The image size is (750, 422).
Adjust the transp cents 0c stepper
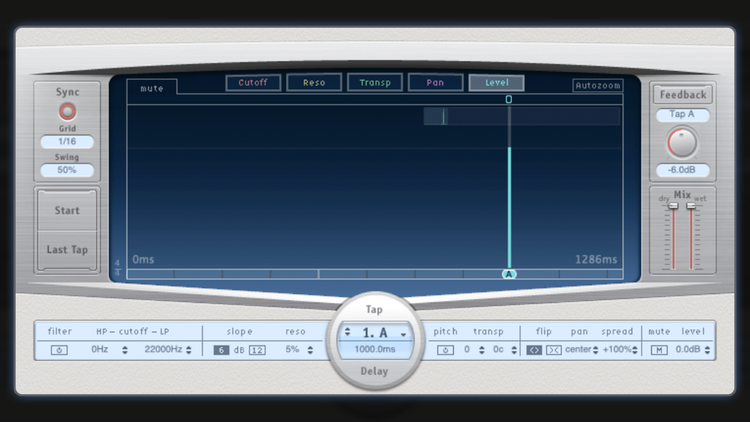click(x=514, y=350)
